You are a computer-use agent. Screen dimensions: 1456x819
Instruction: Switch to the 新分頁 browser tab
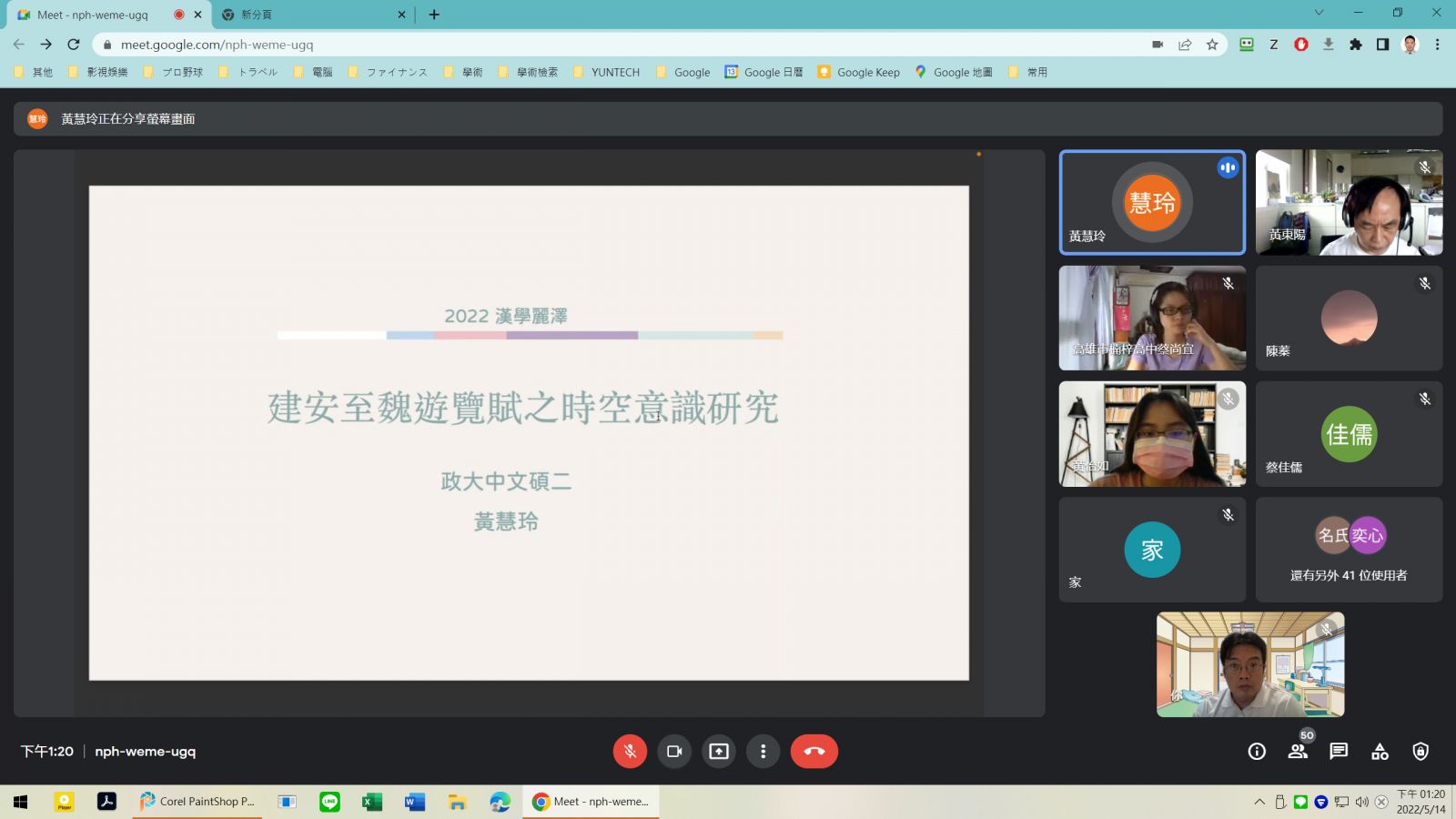point(309,15)
